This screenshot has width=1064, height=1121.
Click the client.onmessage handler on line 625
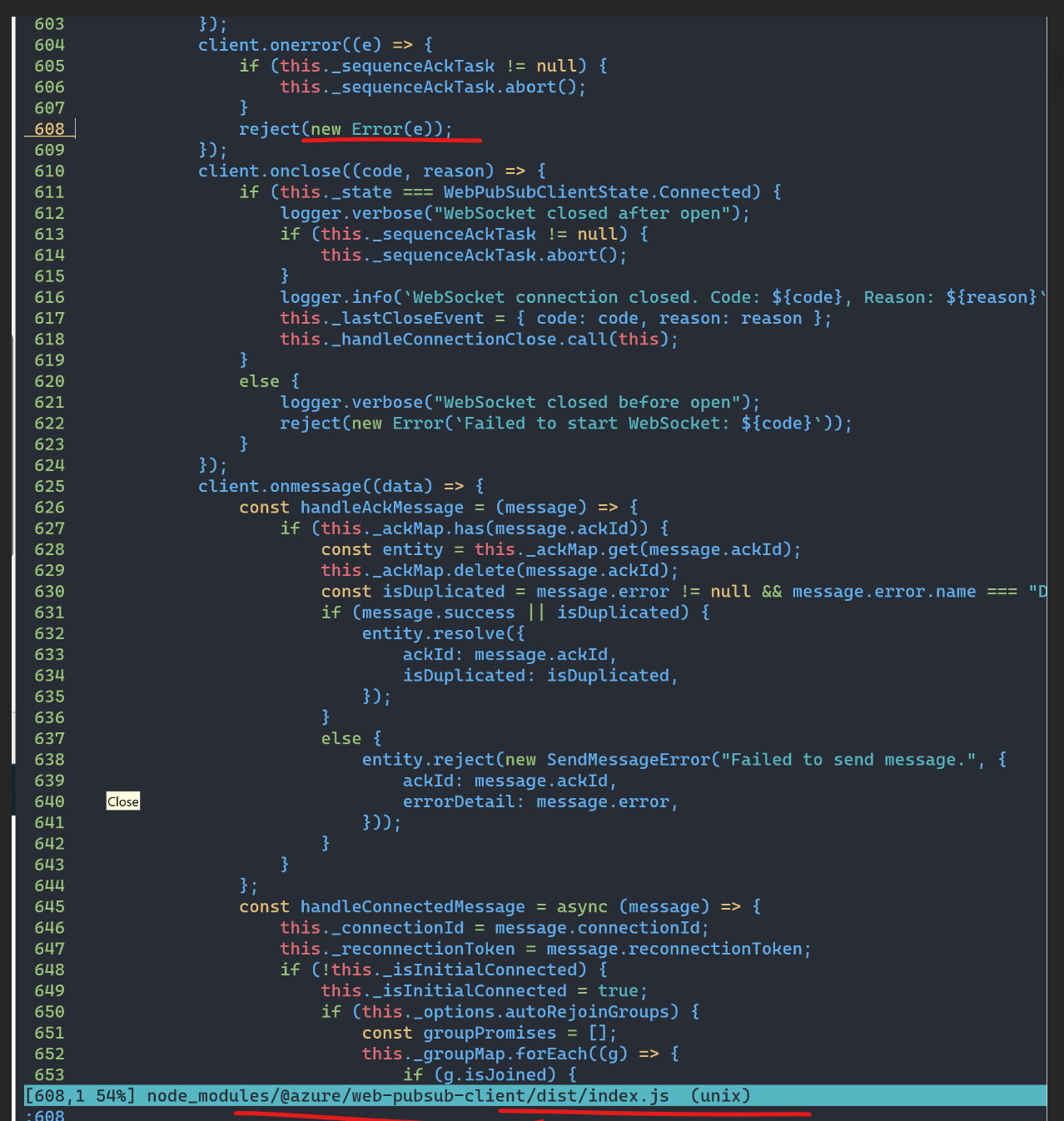click(x=281, y=486)
